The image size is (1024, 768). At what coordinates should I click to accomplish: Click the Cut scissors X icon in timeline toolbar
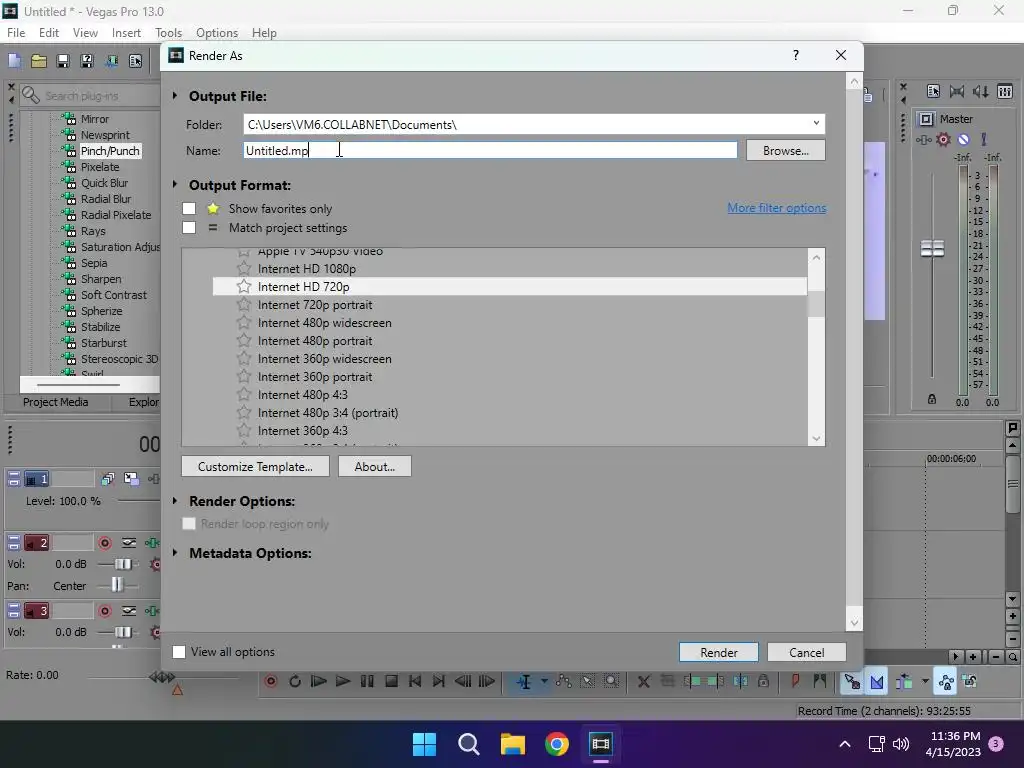point(643,681)
